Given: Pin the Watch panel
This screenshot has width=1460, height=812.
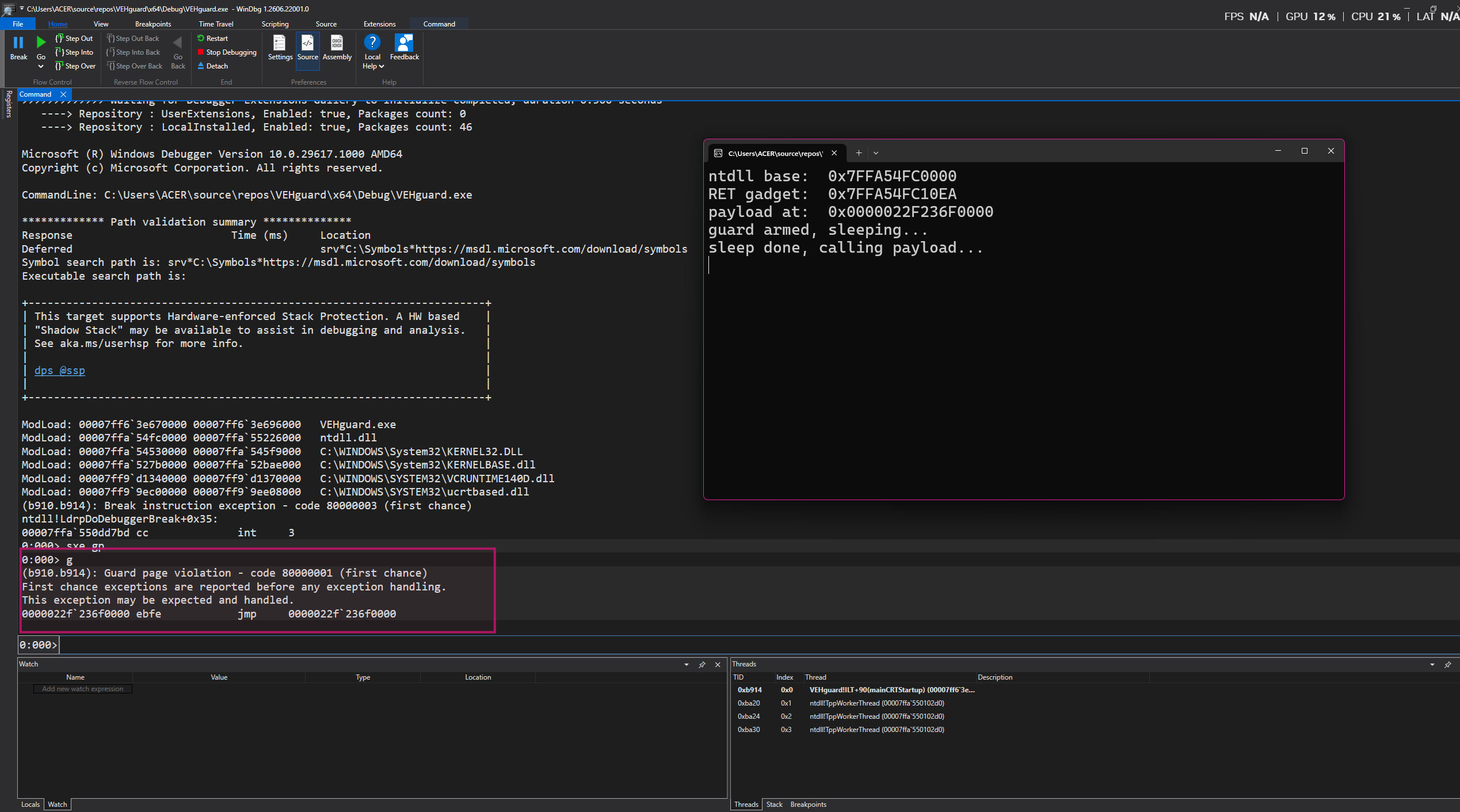Looking at the screenshot, I should 702,664.
